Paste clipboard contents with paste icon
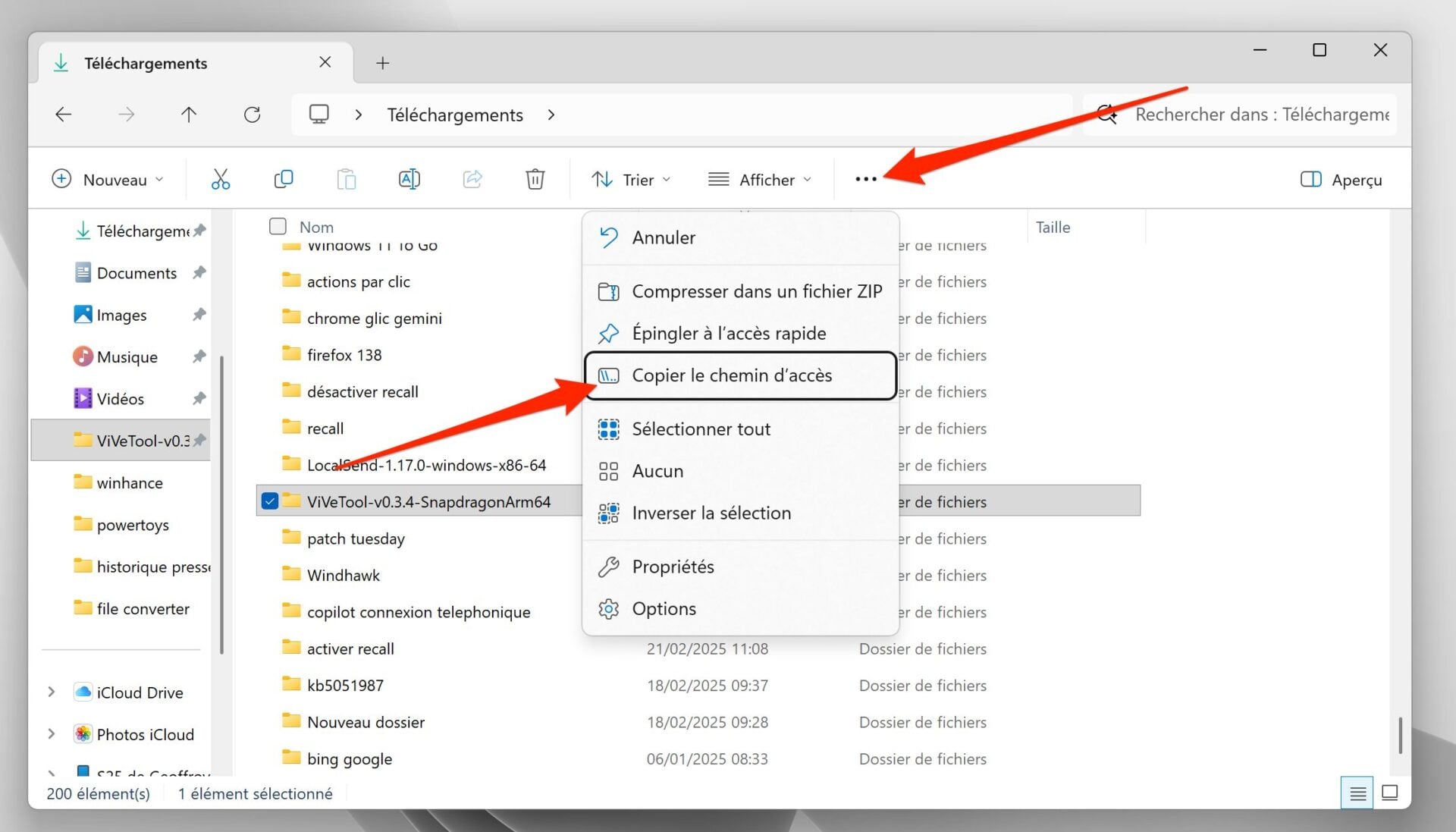 [346, 179]
